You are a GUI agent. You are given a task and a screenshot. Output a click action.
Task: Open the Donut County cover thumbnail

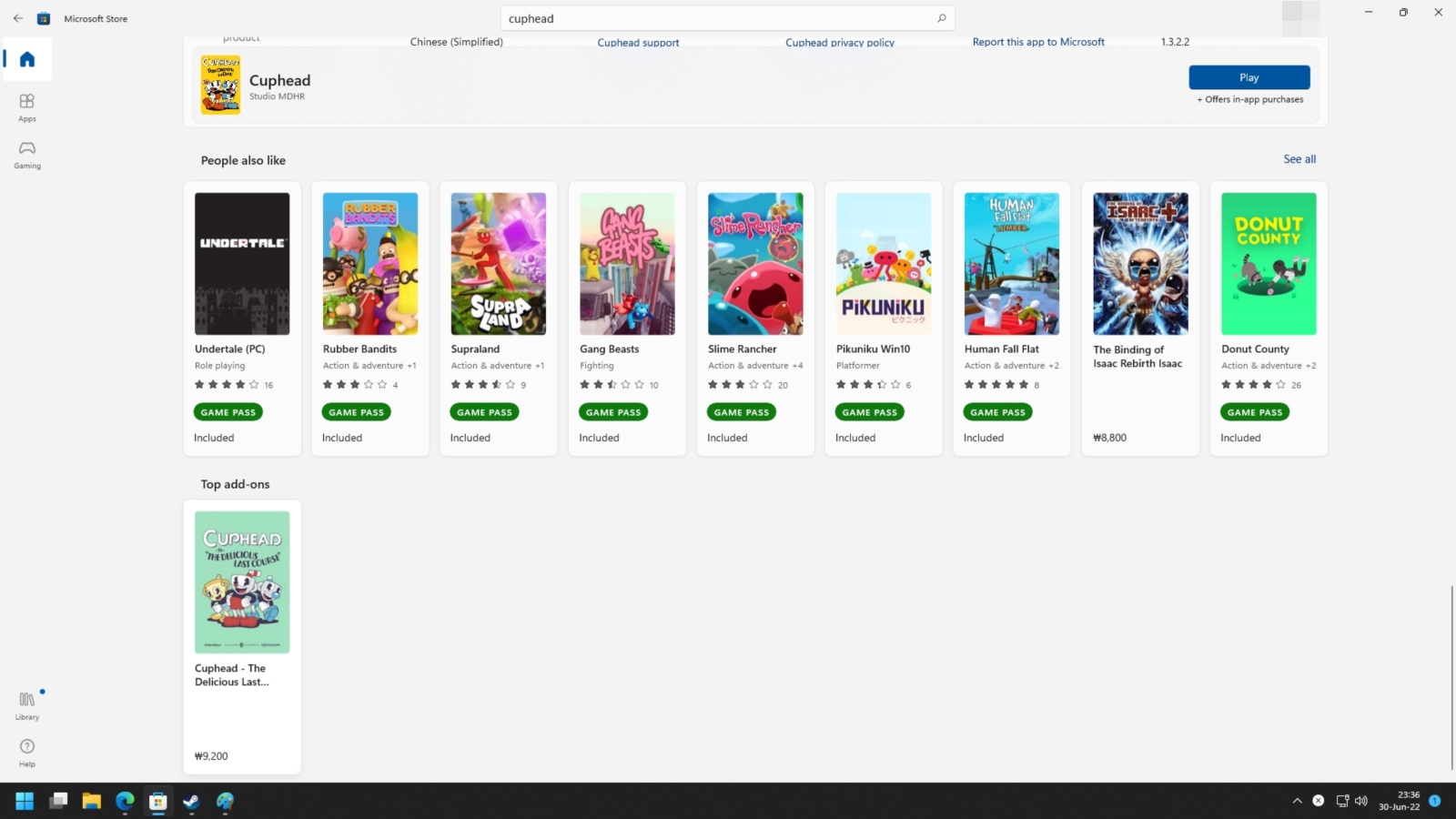click(x=1269, y=264)
